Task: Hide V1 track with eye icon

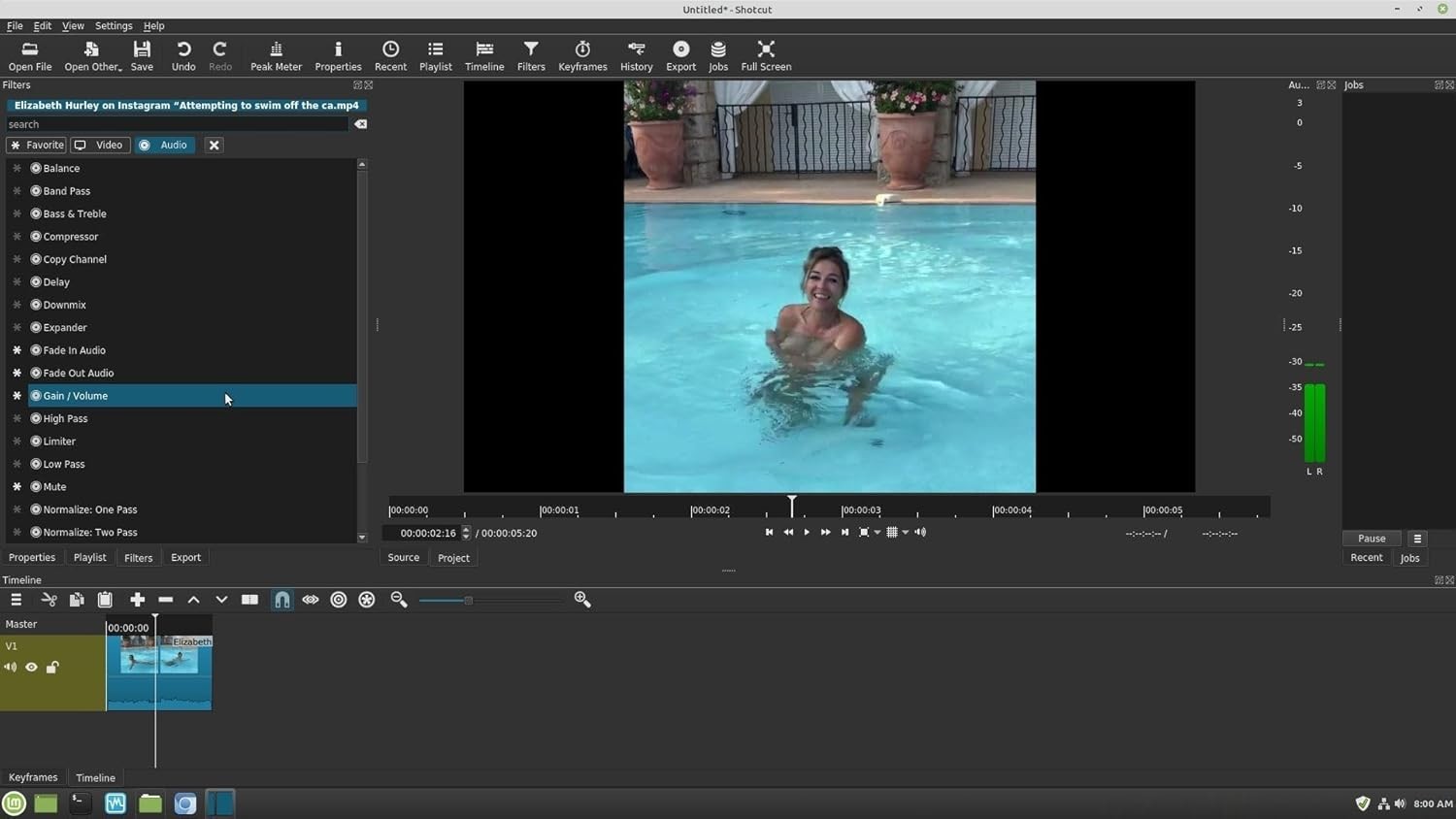Action: point(31,668)
